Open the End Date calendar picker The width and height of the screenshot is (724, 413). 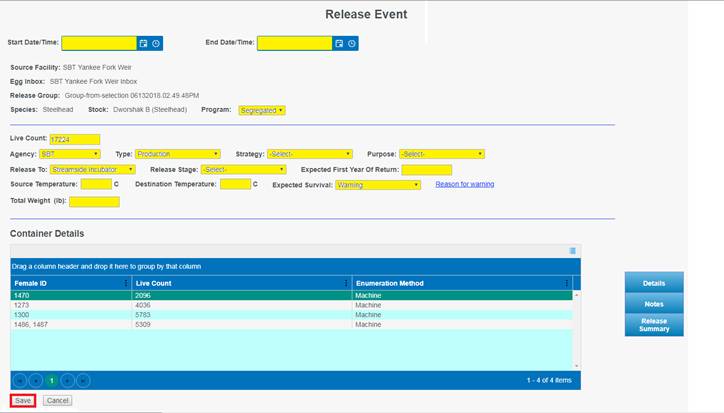[339, 44]
